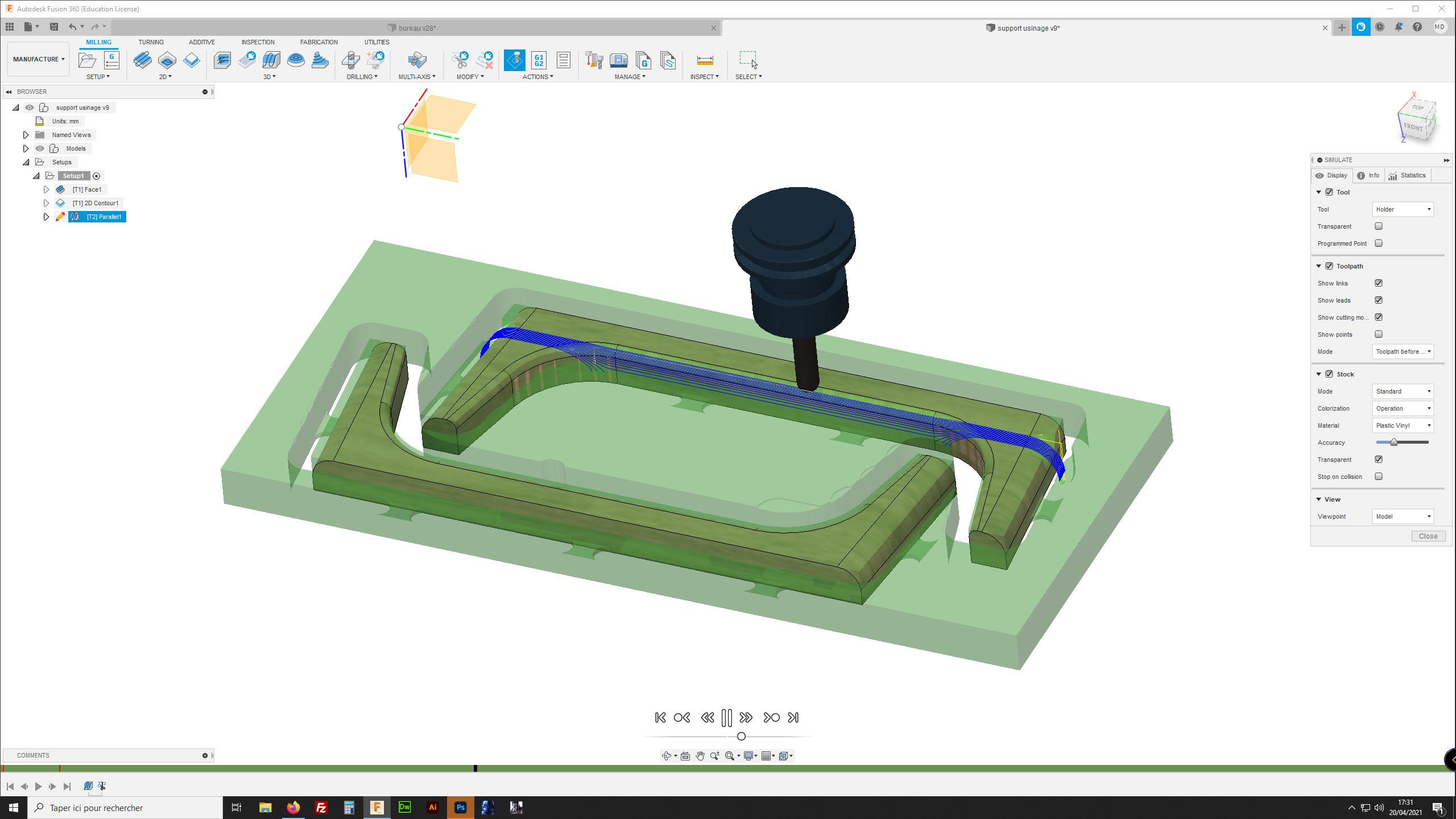Pause the simulation playback
Image resolution: width=1456 pixels, height=819 pixels.
tap(726, 718)
